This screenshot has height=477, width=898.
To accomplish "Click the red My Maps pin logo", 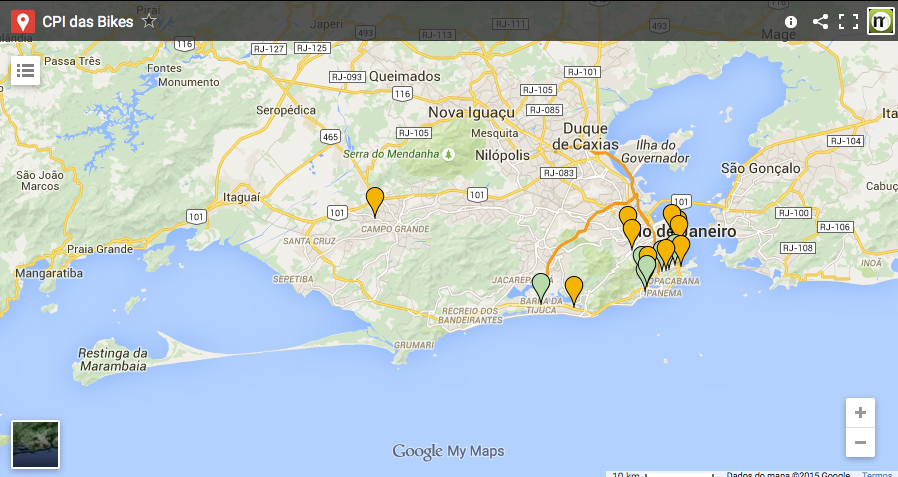I will [23, 22].
